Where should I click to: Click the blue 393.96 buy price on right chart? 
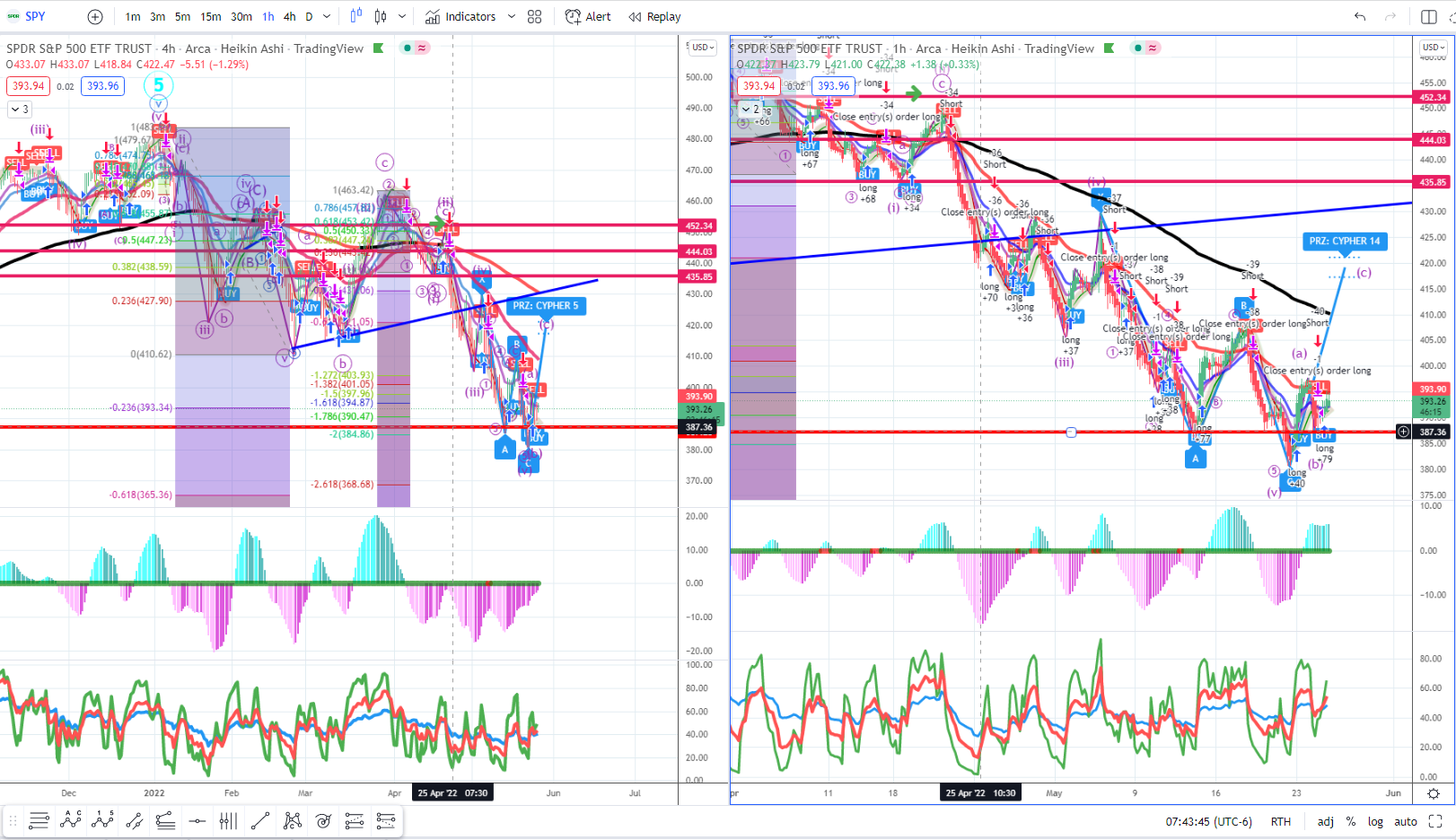(x=833, y=86)
